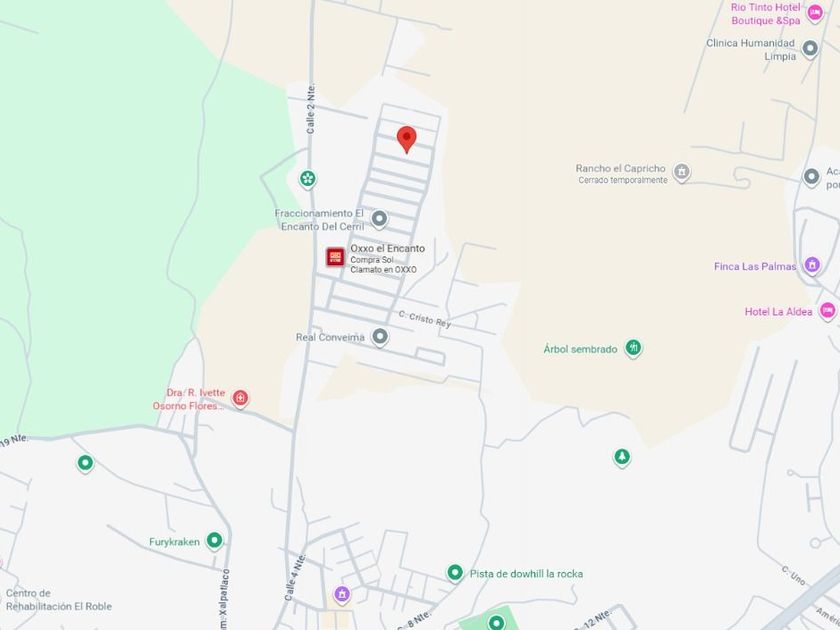840x630 pixels.
Task: Click the Clinica Humanidad Limpia marker
Action: pyautogui.click(x=810, y=49)
